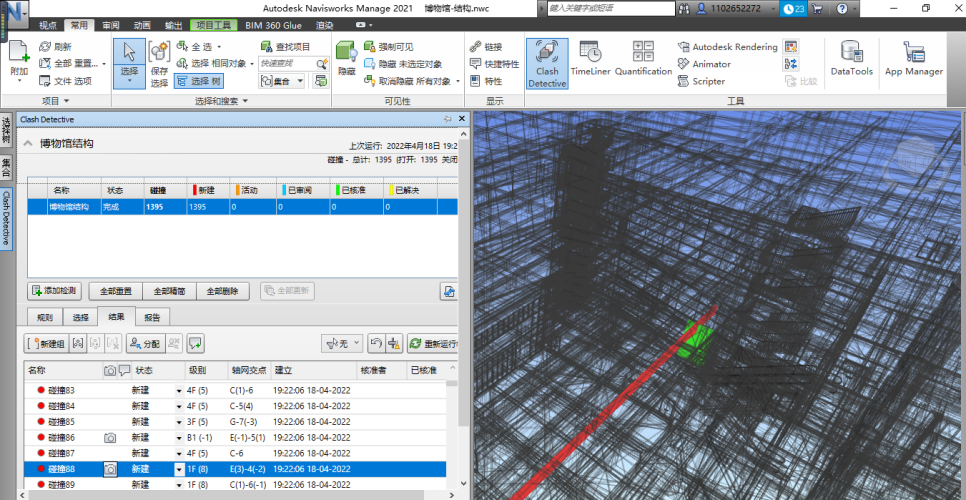Select the 碰撞84 result row

235,406
